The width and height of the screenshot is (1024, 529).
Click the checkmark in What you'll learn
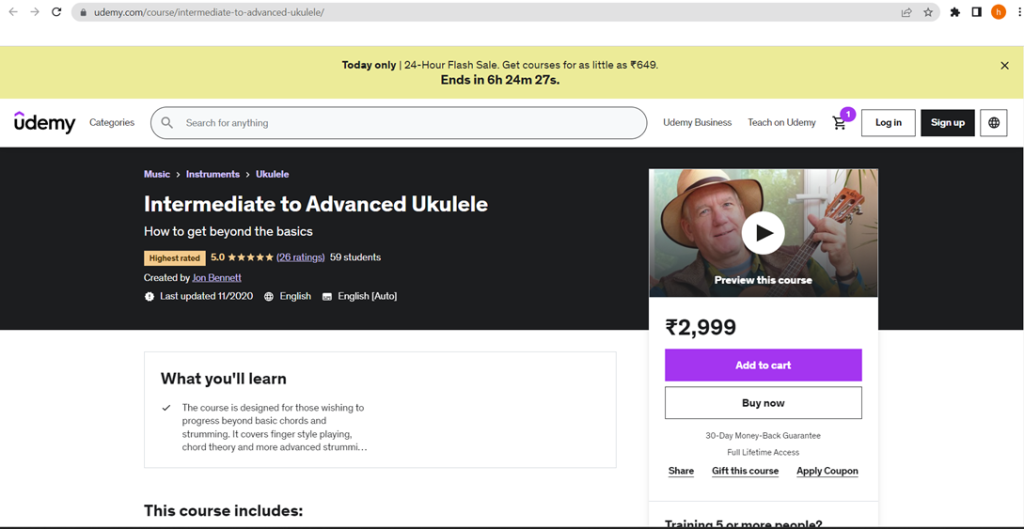click(166, 408)
